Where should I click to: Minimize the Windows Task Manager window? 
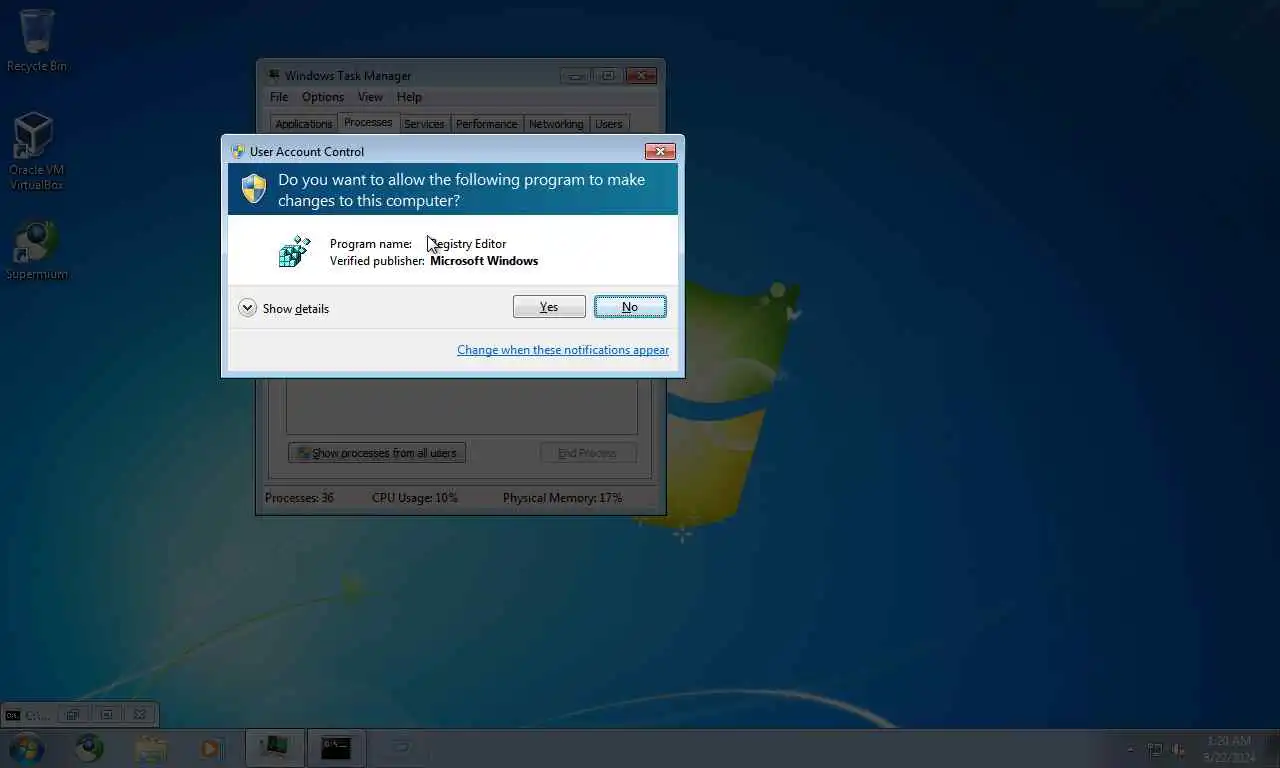575,75
